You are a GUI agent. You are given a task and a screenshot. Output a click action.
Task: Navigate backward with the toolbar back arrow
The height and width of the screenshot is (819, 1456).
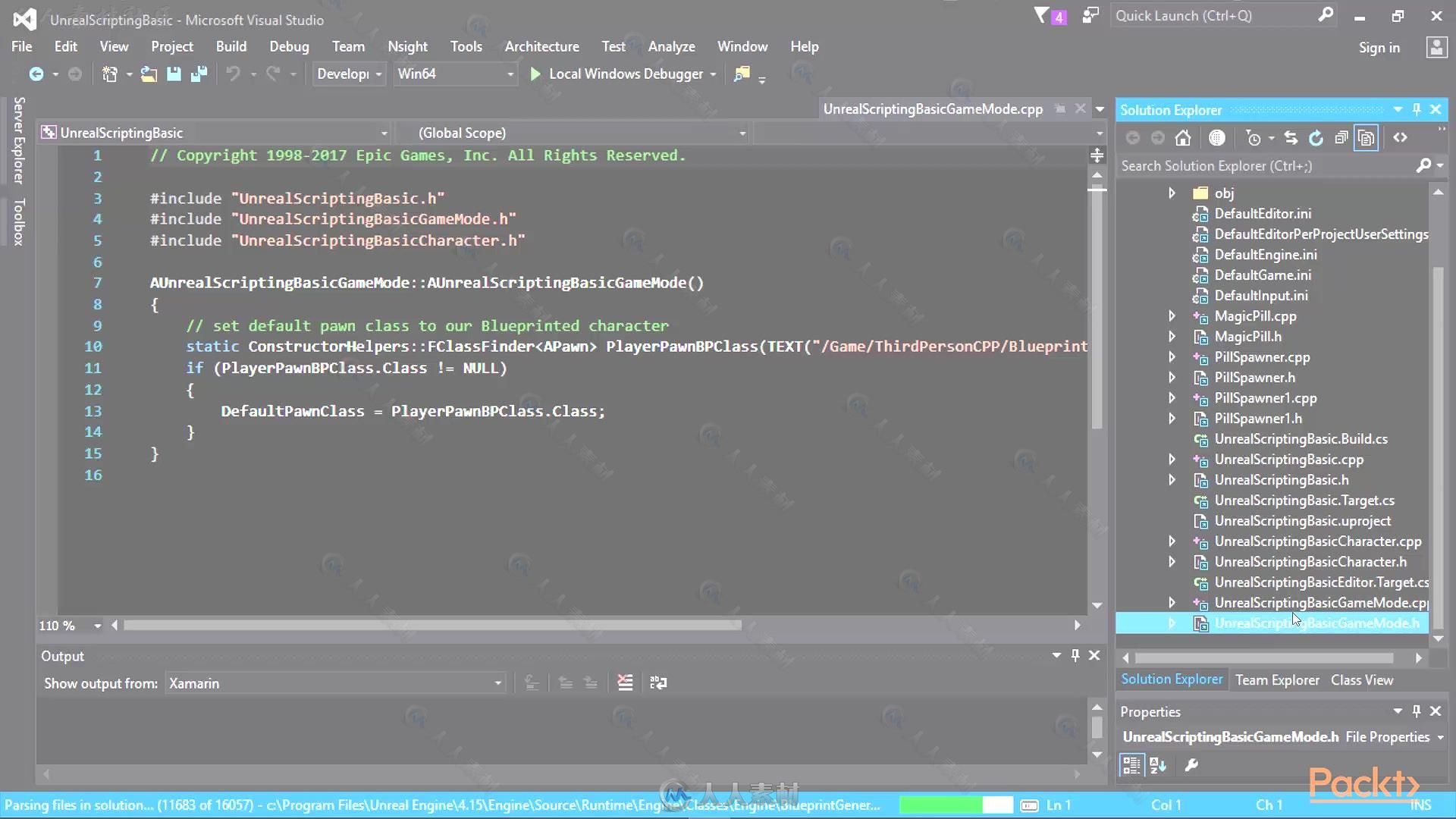click(36, 74)
